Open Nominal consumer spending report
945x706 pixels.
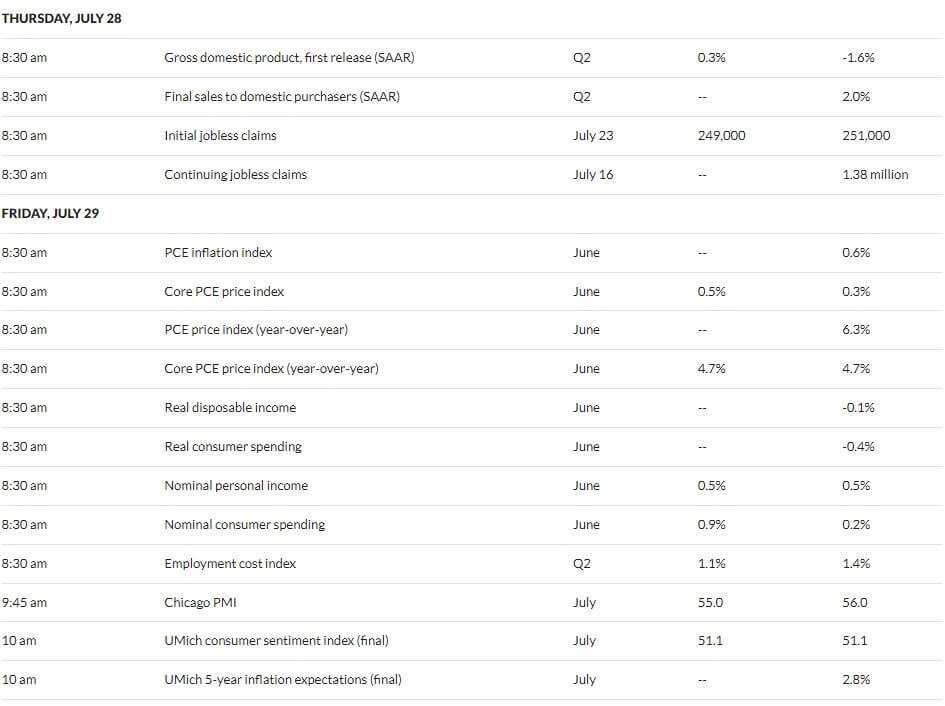[x=244, y=525]
